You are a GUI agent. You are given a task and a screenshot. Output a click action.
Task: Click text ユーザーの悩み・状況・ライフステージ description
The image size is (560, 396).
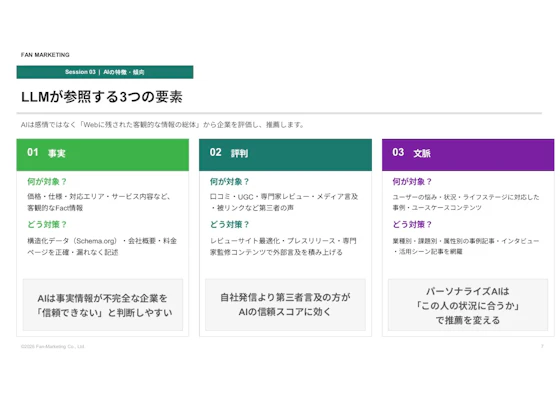(x=466, y=202)
